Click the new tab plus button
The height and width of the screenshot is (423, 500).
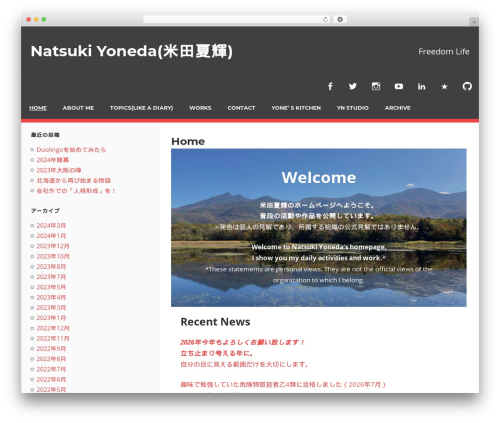click(474, 22)
